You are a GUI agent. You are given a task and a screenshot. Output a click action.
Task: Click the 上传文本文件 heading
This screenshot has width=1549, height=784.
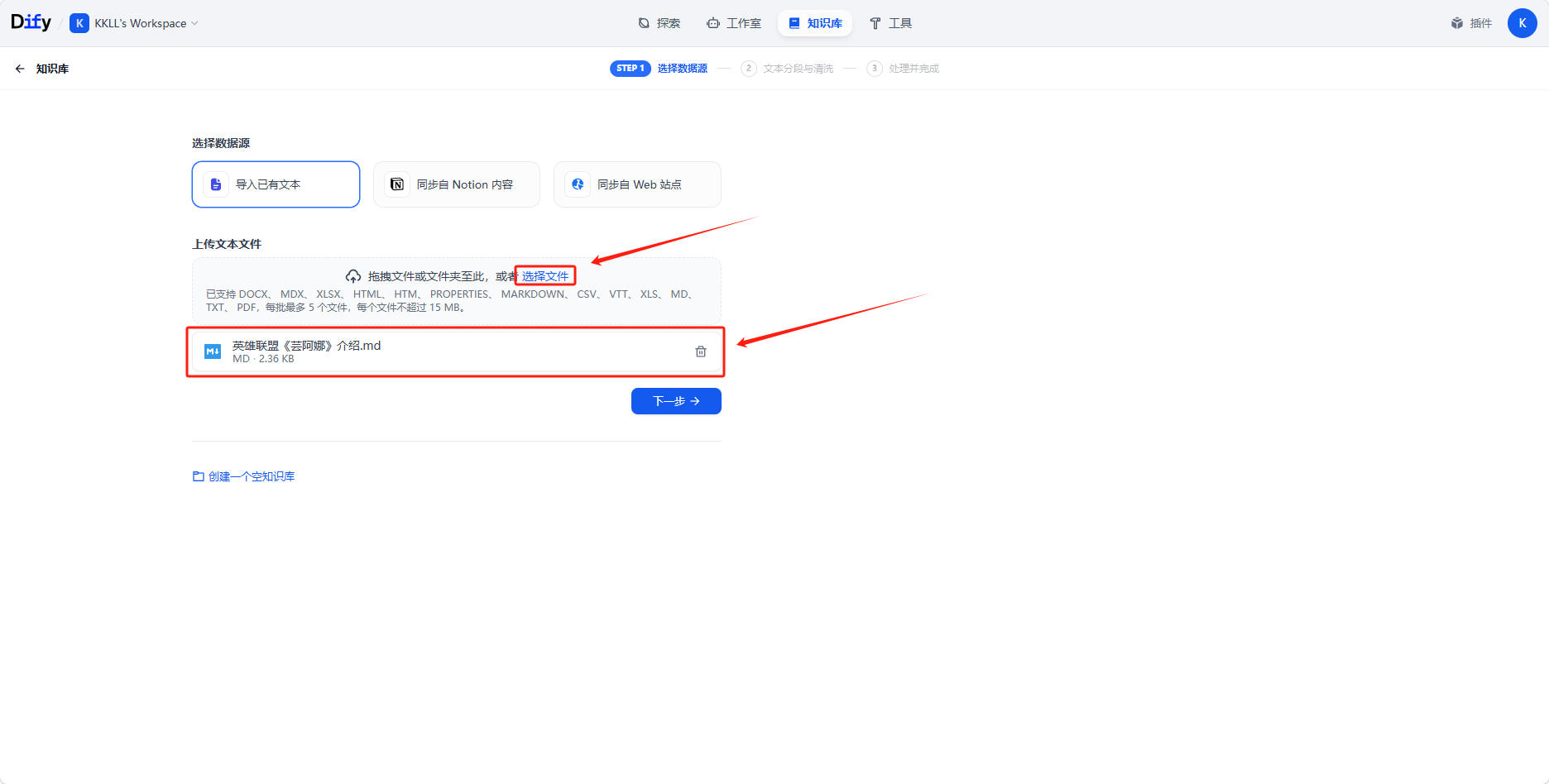tap(227, 244)
